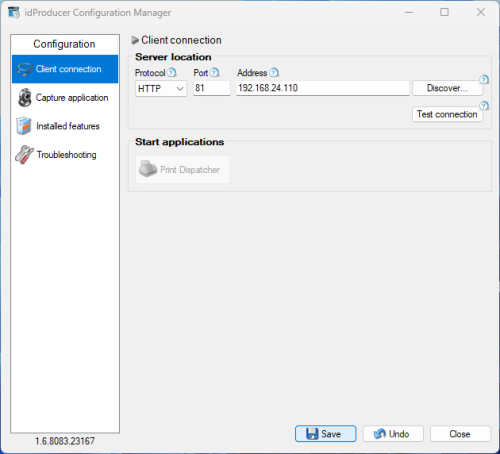Click the Discover... button
Image resolution: width=500 pixels, height=454 pixels.
point(447,88)
